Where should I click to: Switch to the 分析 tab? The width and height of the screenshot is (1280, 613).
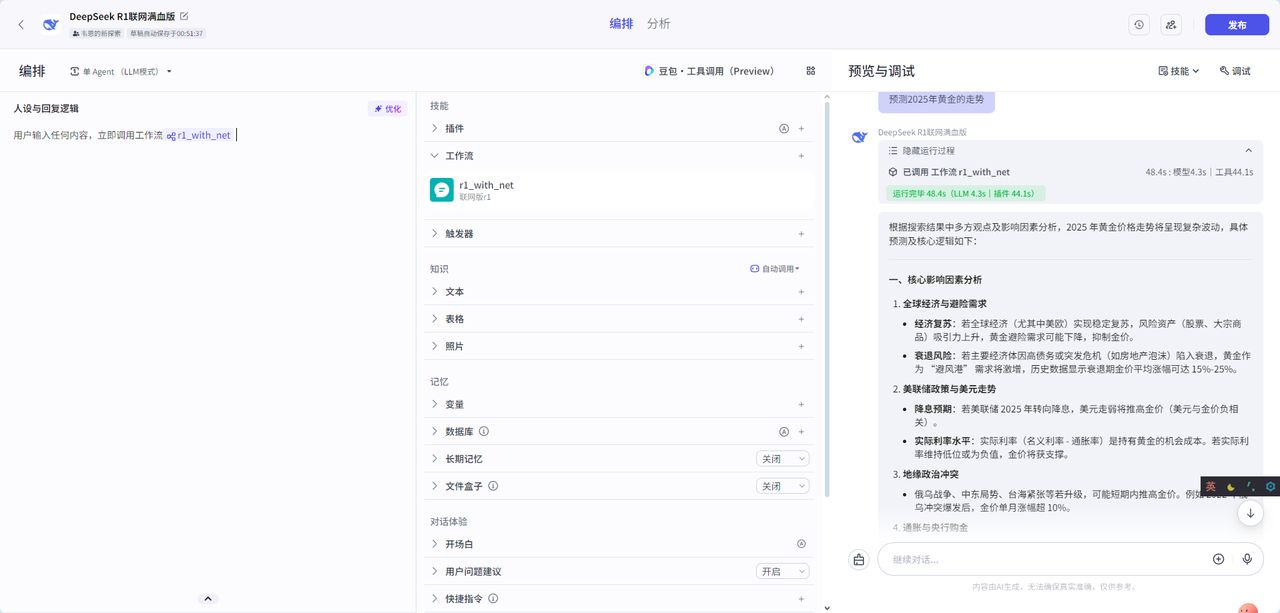pyautogui.click(x=658, y=24)
